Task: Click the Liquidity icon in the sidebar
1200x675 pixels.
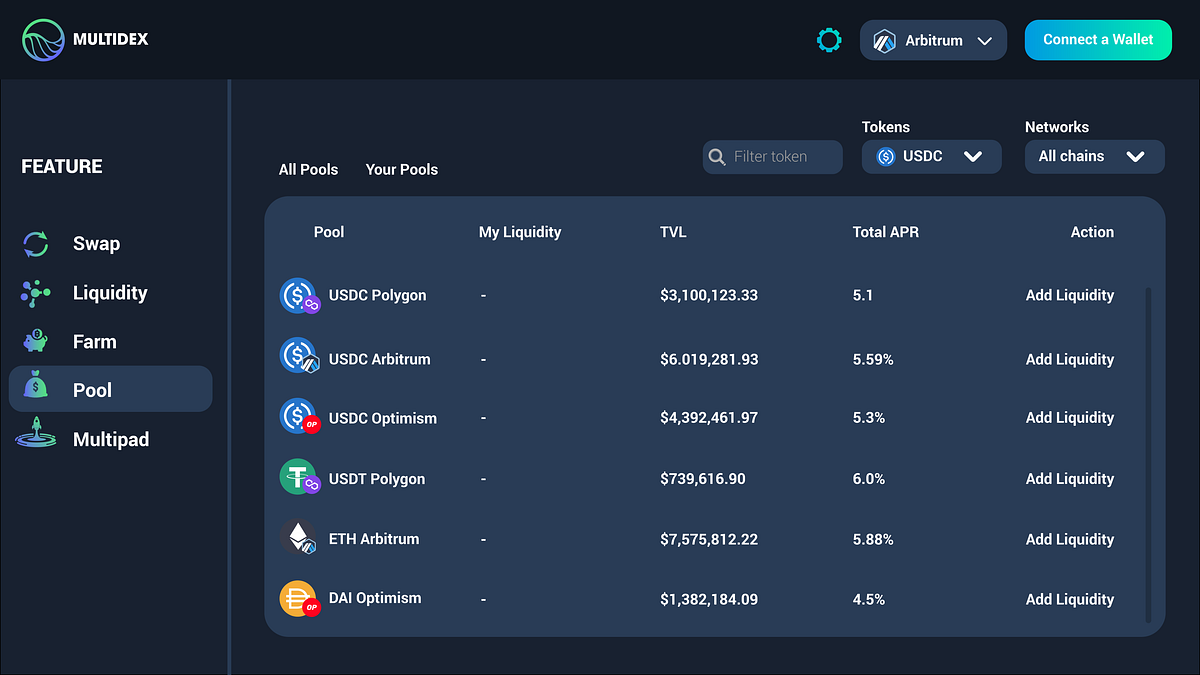Action: 35,292
